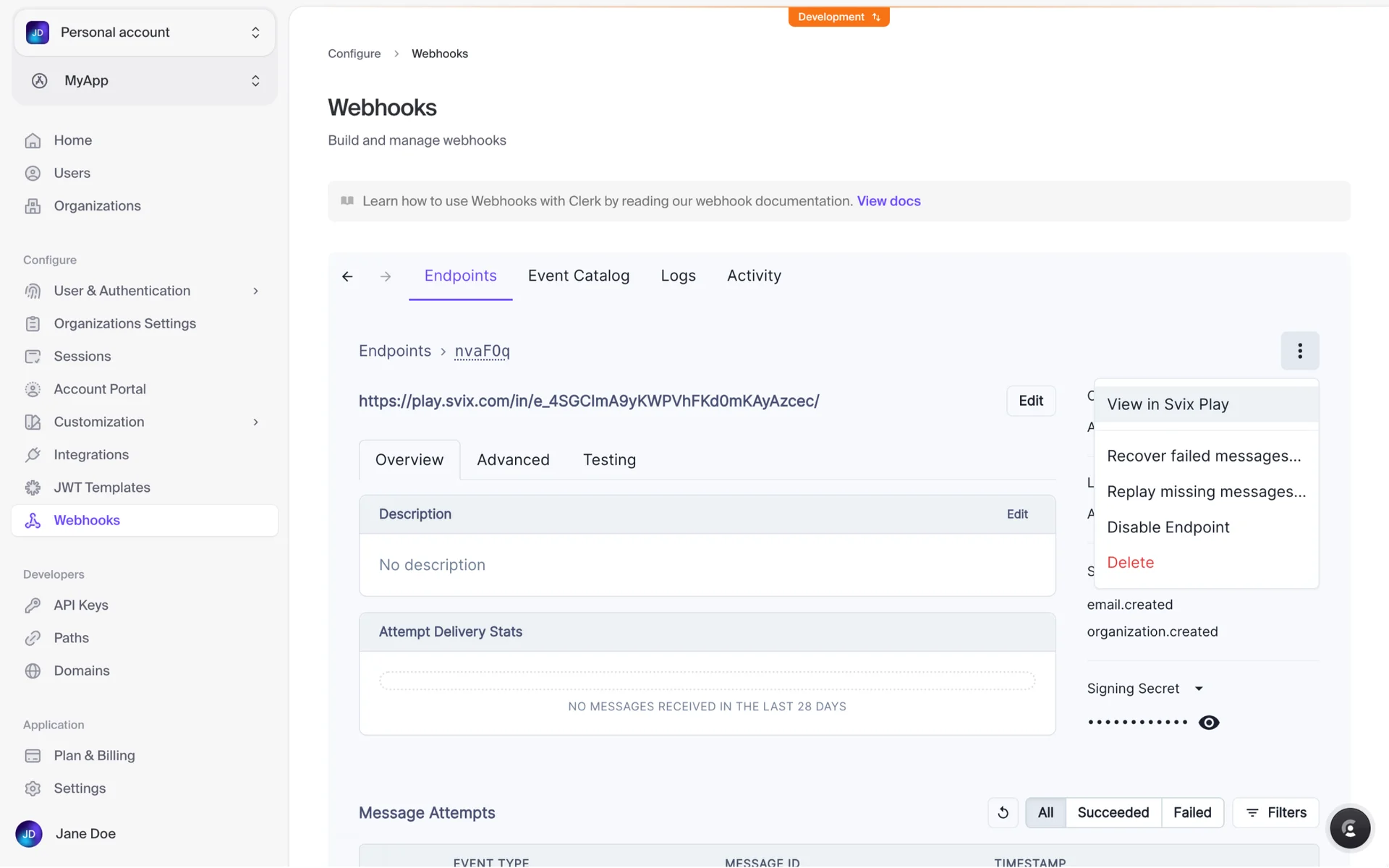The height and width of the screenshot is (868, 1389).
Task: Expand the Personal account switcher
Action: pos(145,33)
